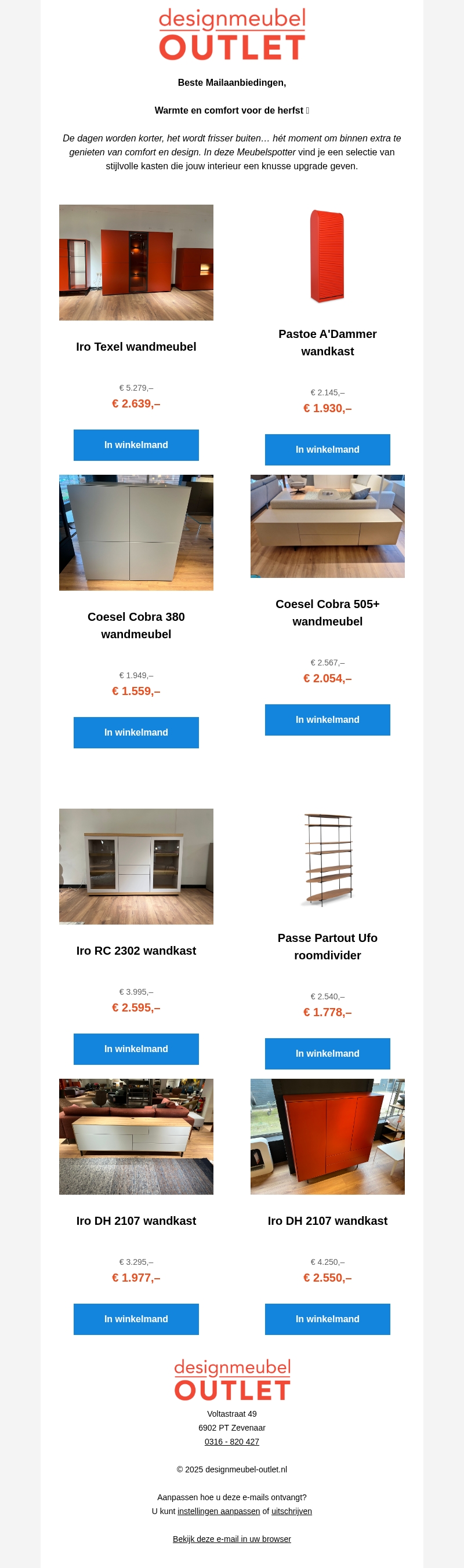The width and height of the screenshot is (464, 1568).
Task: Add Pastoe A'Dammer wandkast to winkelmand
Action: [327, 450]
